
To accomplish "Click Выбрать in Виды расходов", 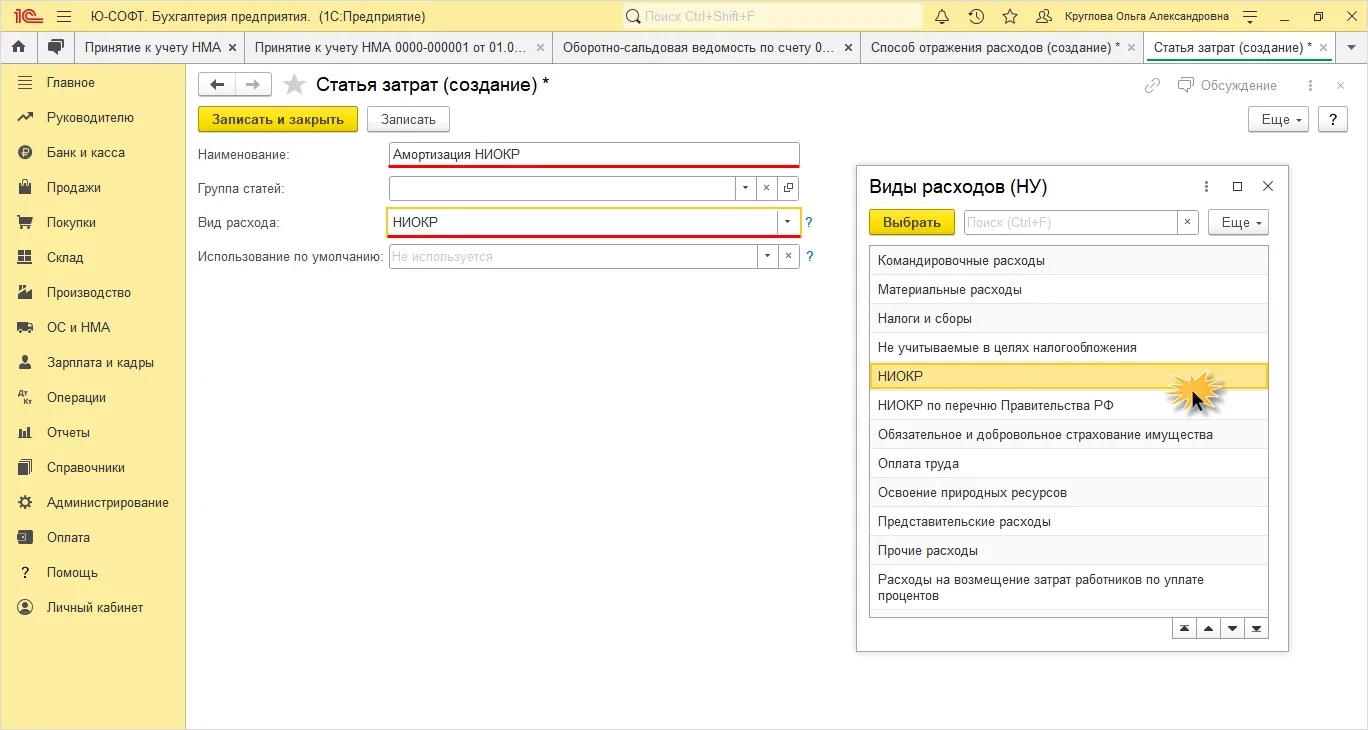I will tap(912, 222).
